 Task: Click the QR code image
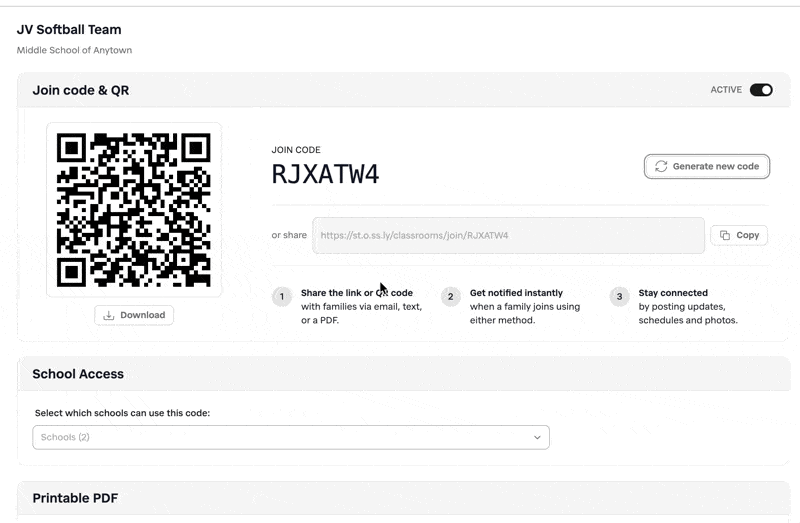pyautogui.click(x=134, y=210)
